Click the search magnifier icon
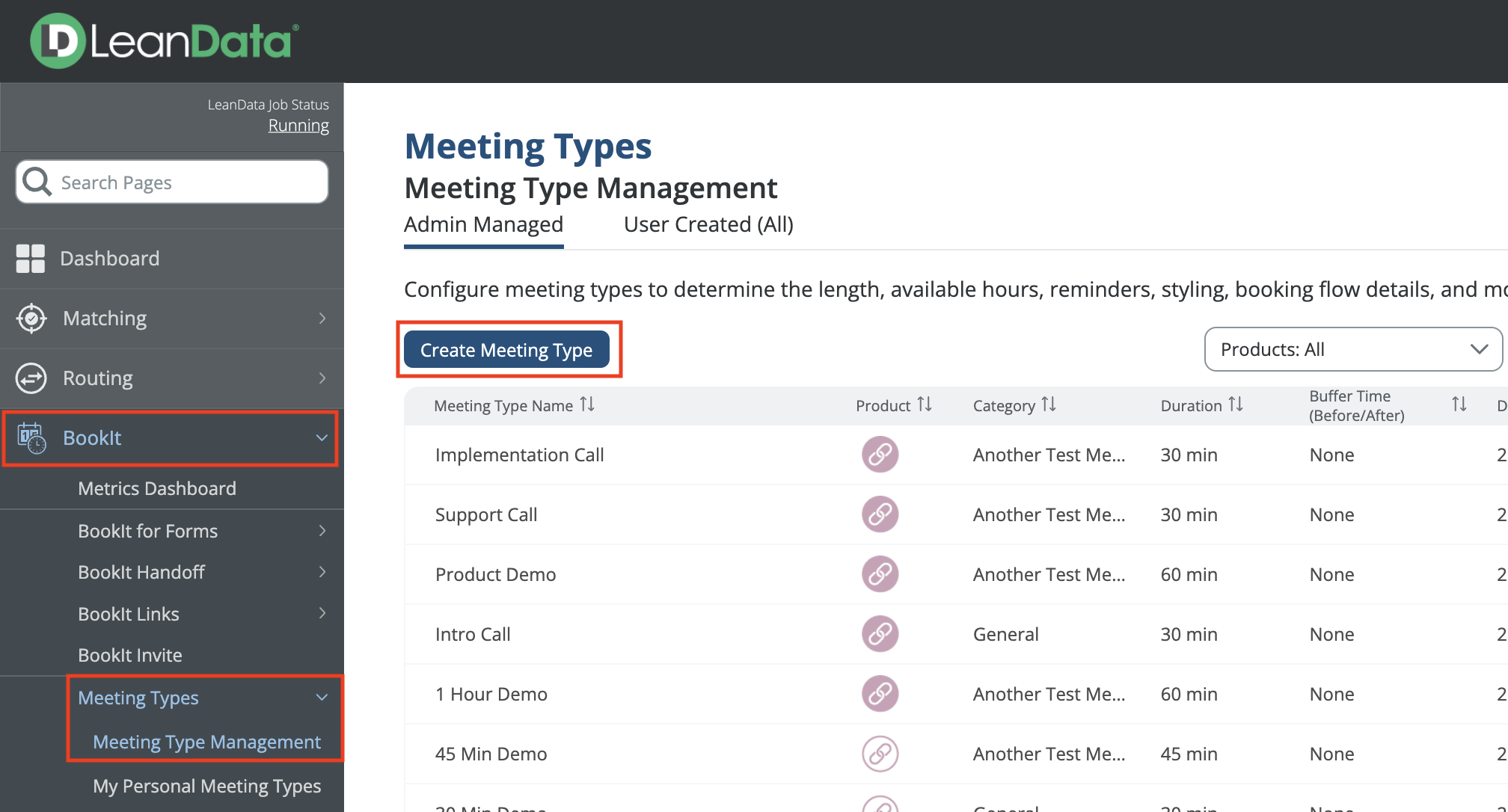 pyautogui.click(x=37, y=182)
